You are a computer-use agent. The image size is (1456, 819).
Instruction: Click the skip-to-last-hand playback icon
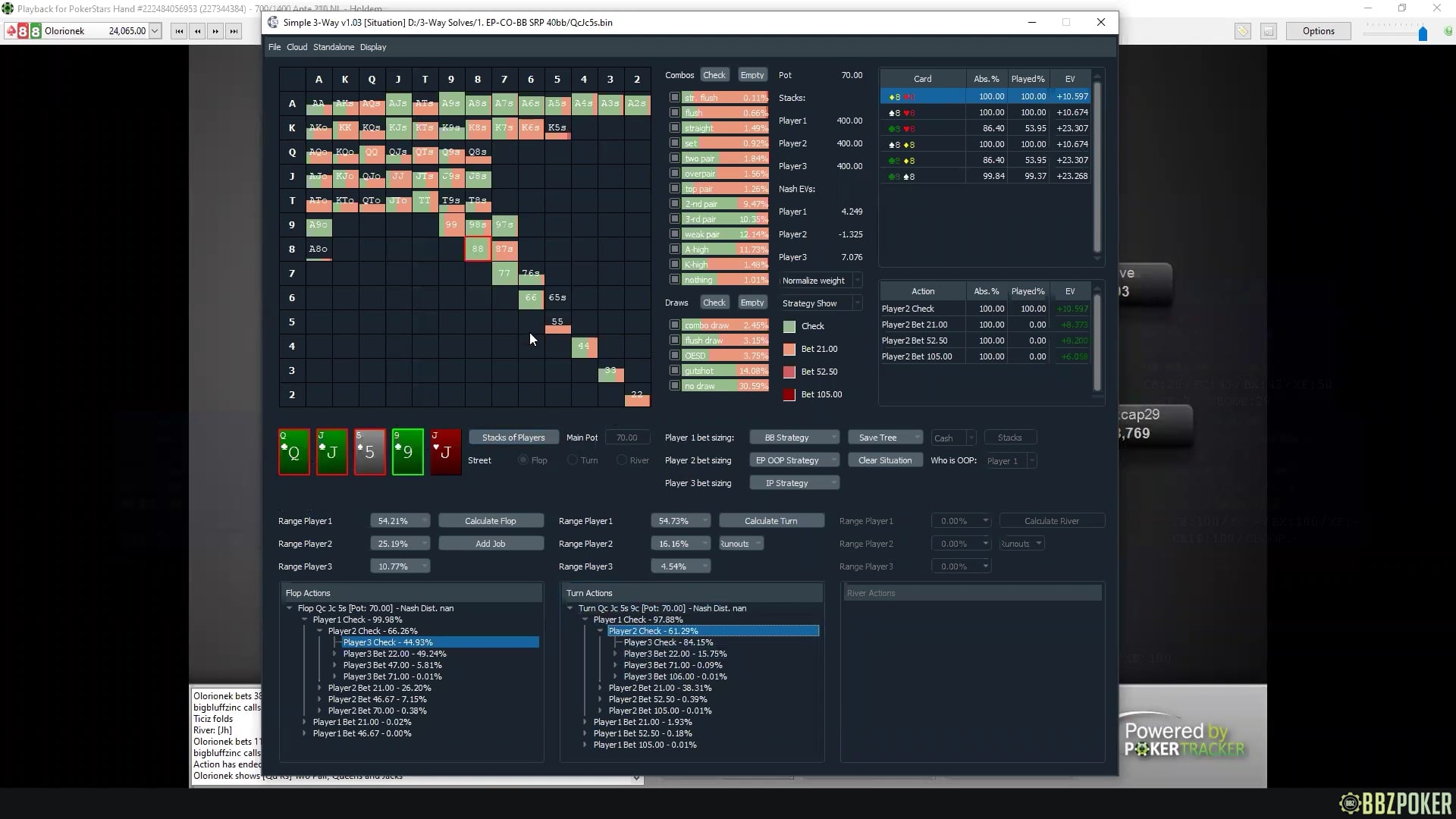point(234,31)
